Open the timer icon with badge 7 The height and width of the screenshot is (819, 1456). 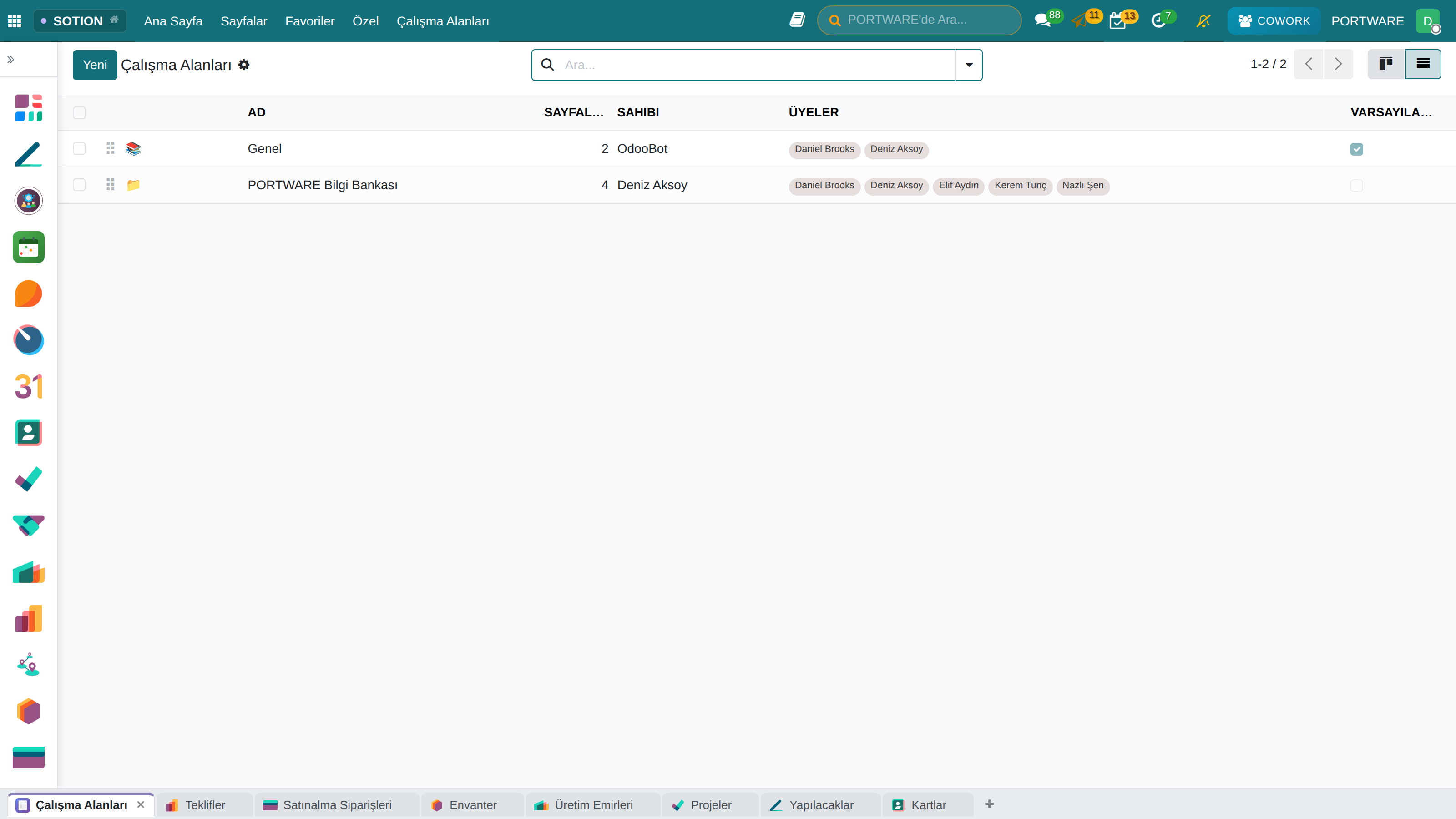(x=1158, y=21)
